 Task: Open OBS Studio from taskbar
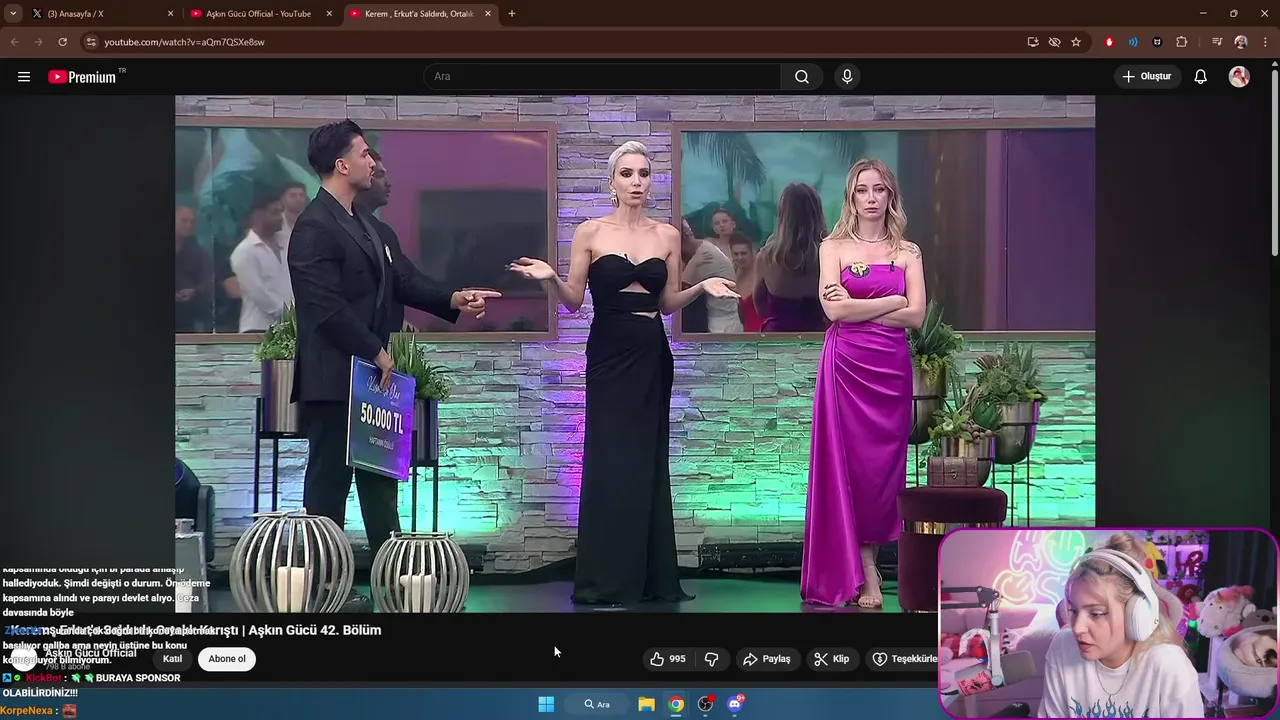706,704
